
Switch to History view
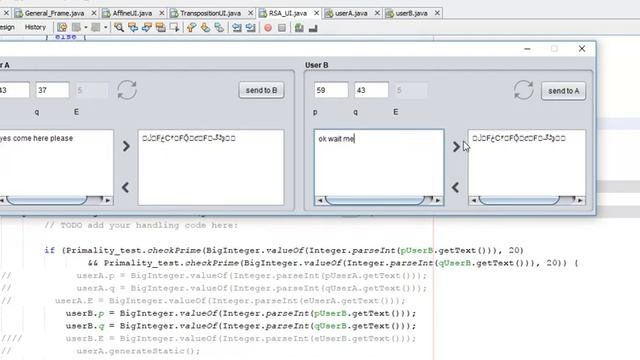click(x=35, y=27)
